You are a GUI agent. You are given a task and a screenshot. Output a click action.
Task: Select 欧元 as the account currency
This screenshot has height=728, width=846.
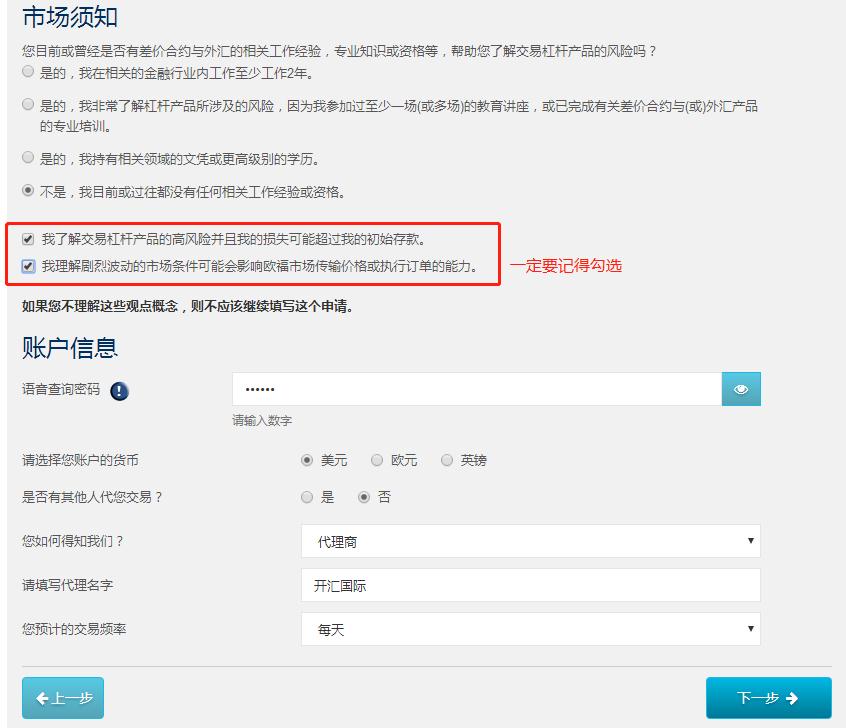tap(379, 459)
